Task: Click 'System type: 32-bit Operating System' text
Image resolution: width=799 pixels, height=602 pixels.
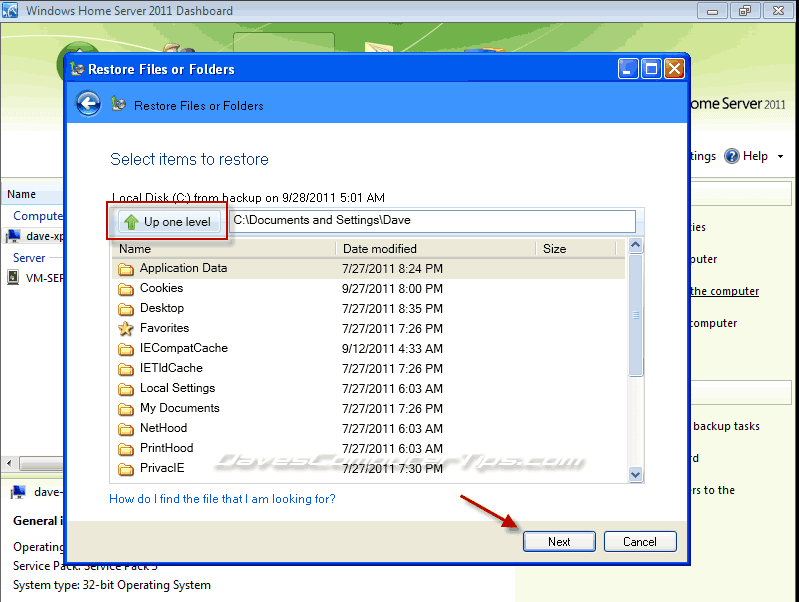Action: 112,585
